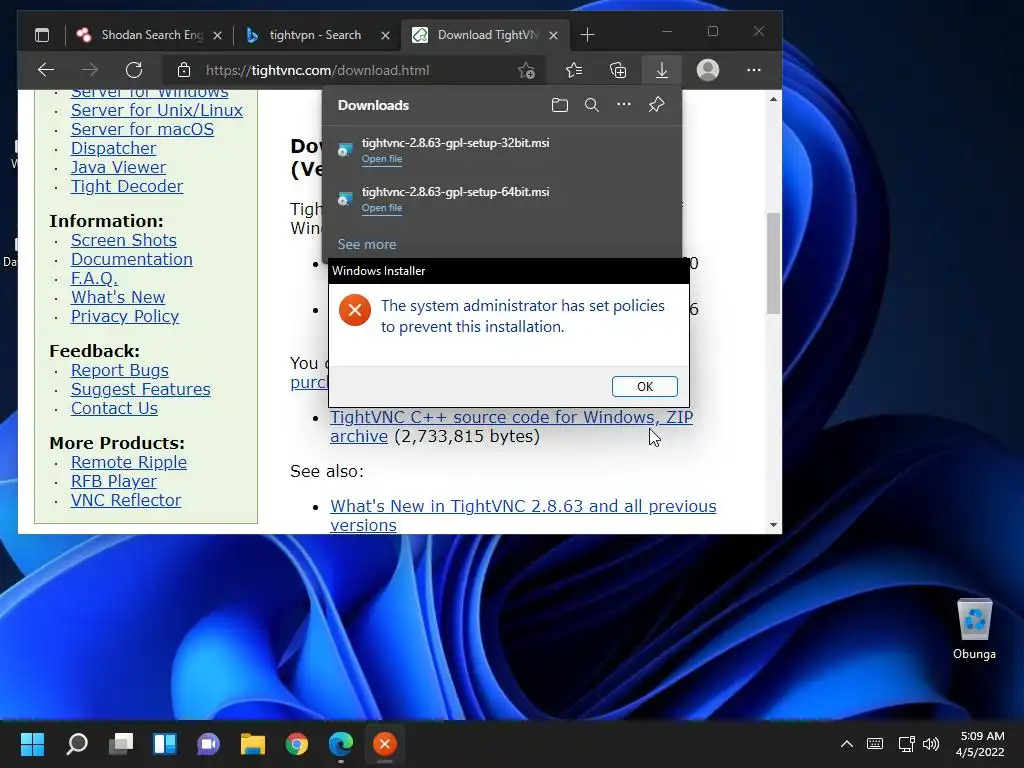The width and height of the screenshot is (1024, 768).
Task: Click the Windows Installer error taskbar icon
Action: pyautogui.click(x=385, y=744)
